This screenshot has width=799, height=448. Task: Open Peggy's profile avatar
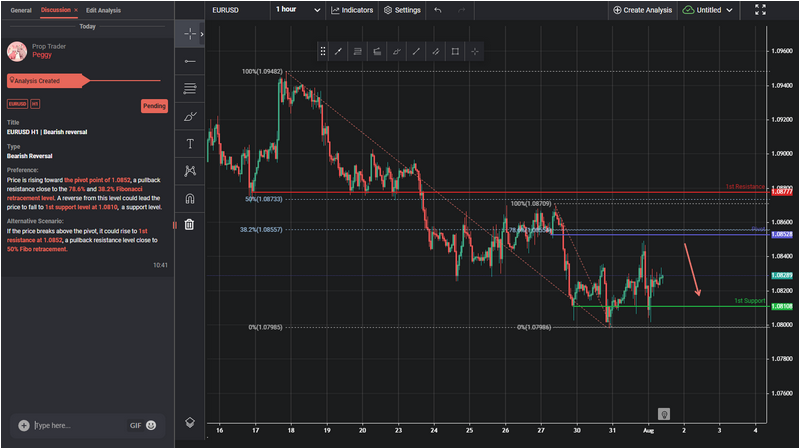(x=17, y=51)
